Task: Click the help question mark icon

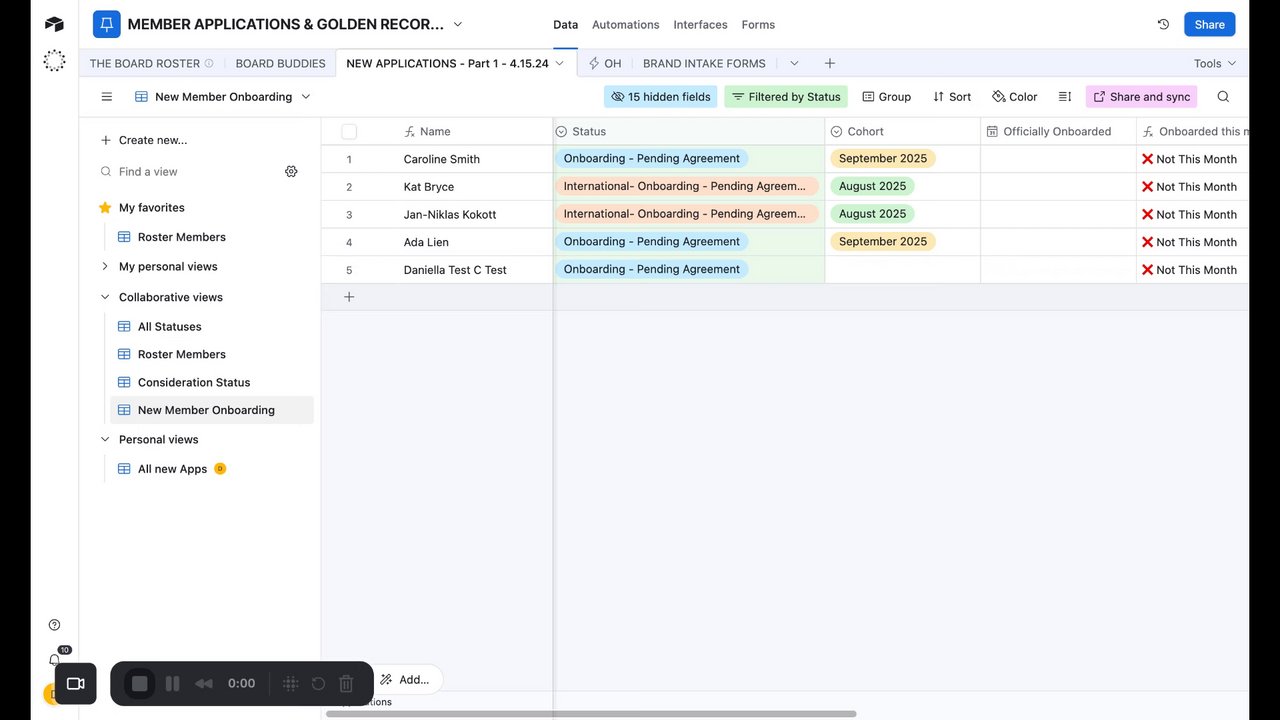Action: pos(54,625)
